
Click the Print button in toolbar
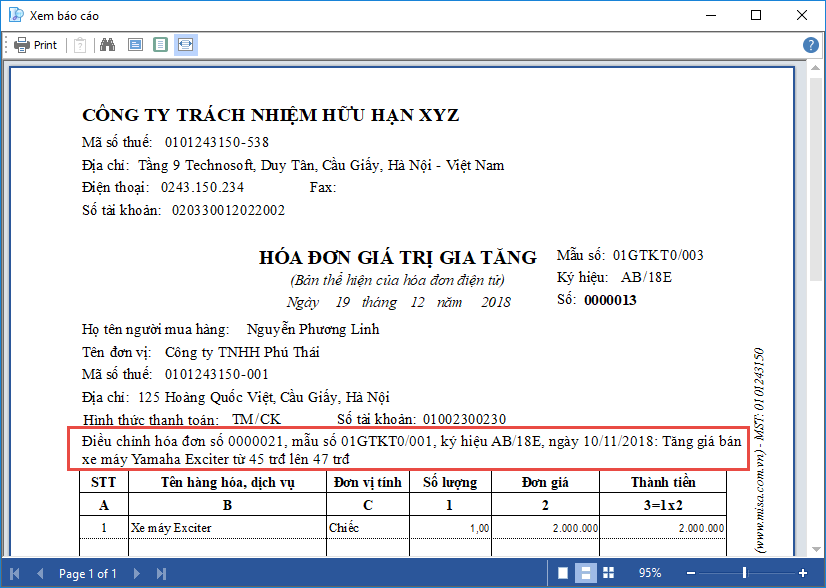coord(36,45)
